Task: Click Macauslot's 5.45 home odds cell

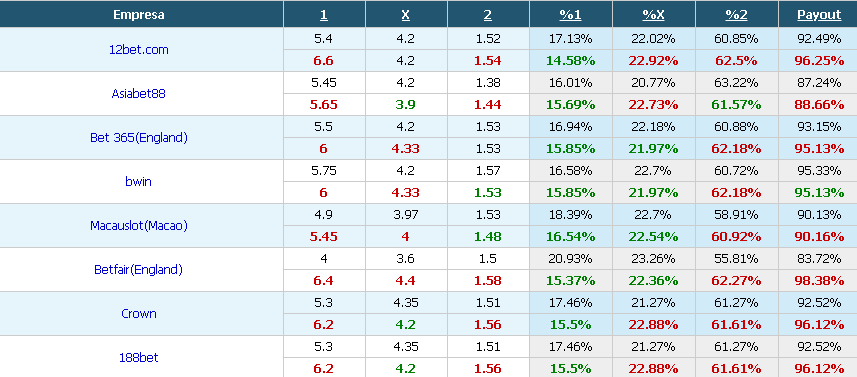Action: (324, 237)
